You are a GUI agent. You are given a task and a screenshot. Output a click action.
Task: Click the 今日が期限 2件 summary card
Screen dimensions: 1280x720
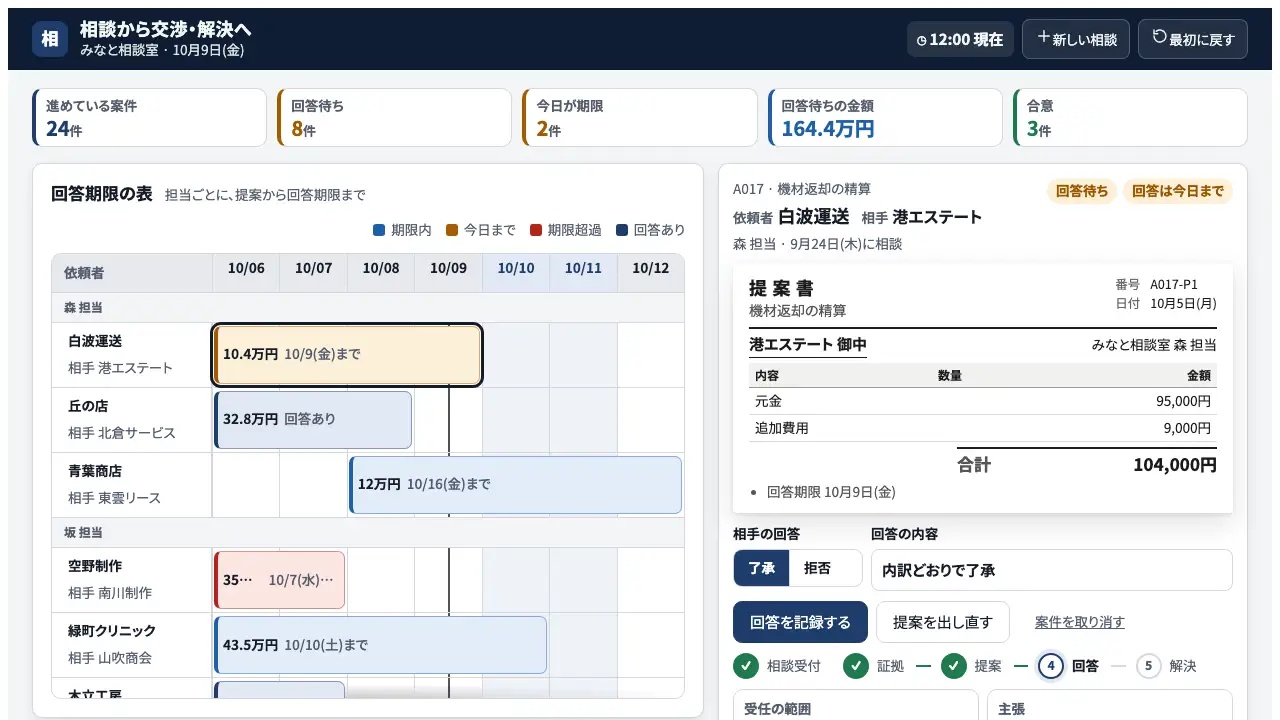pyautogui.click(x=640, y=118)
